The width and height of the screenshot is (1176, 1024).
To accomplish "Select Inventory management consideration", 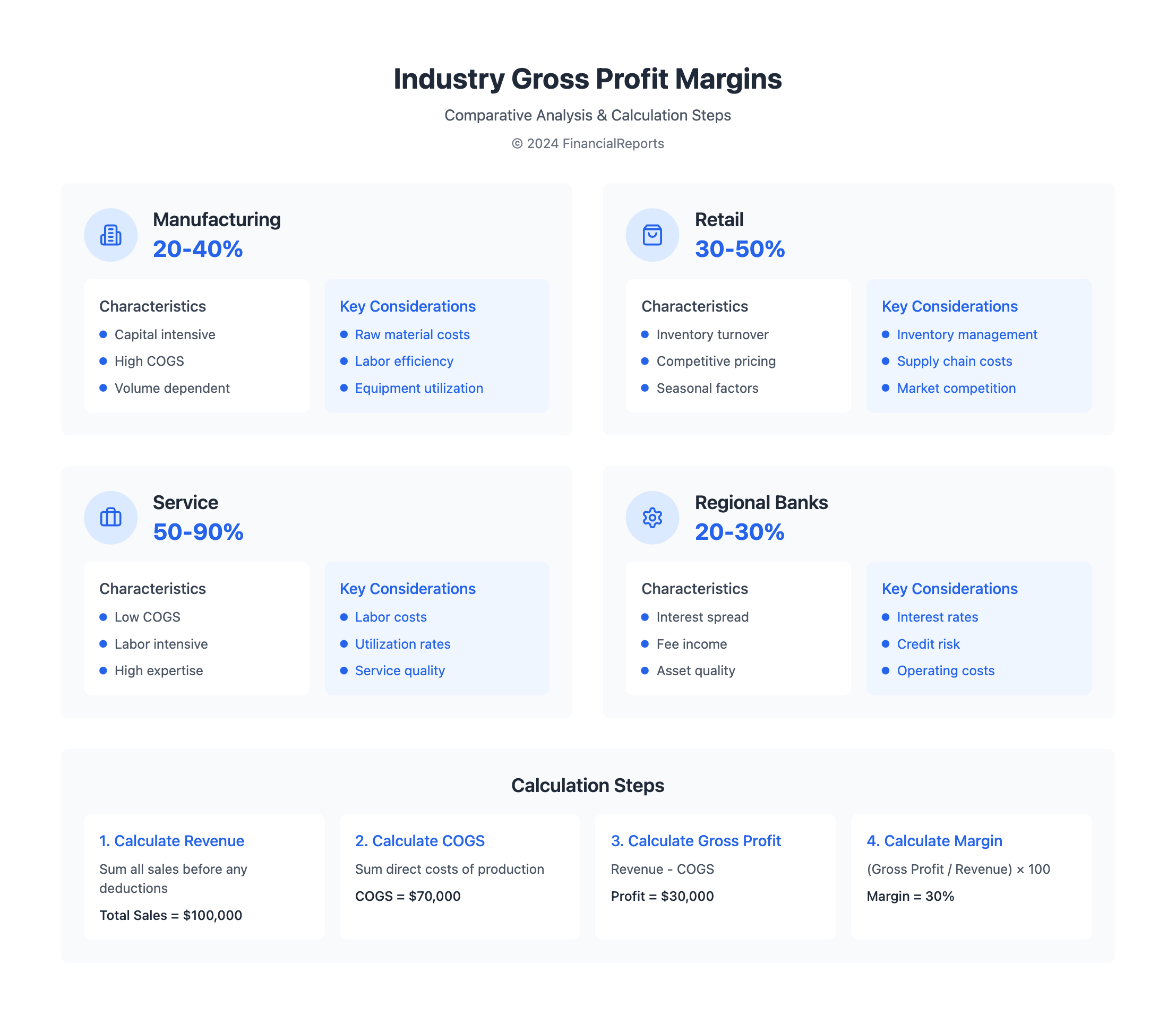I will pos(967,335).
